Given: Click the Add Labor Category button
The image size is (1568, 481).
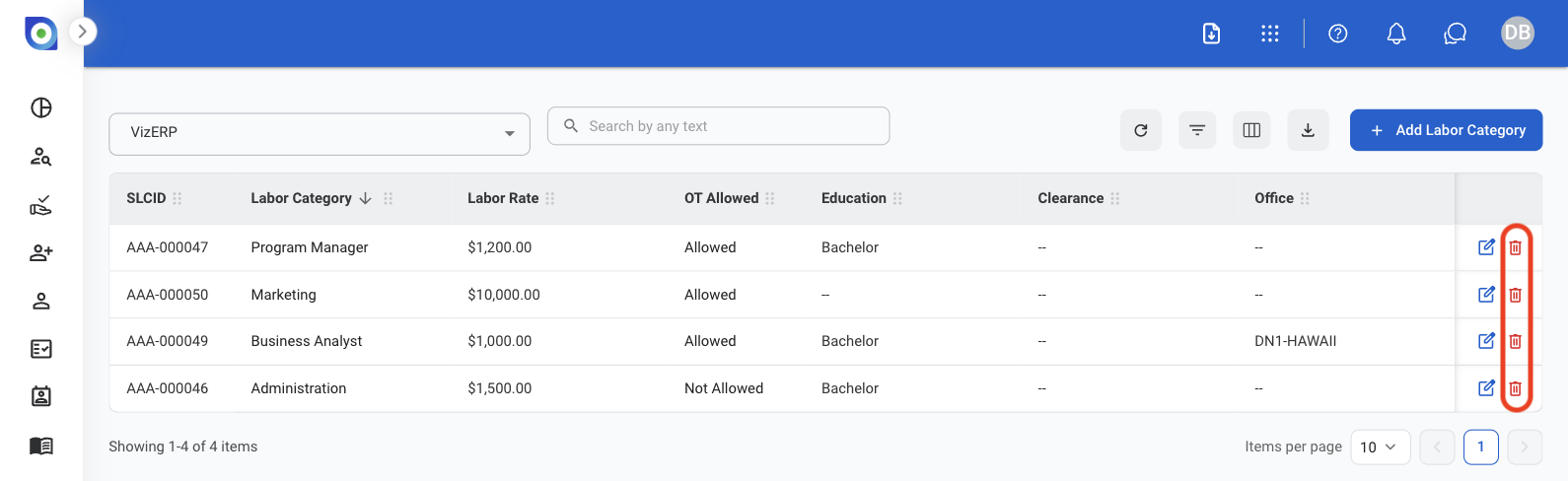Looking at the screenshot, I should pos(1446,130).
